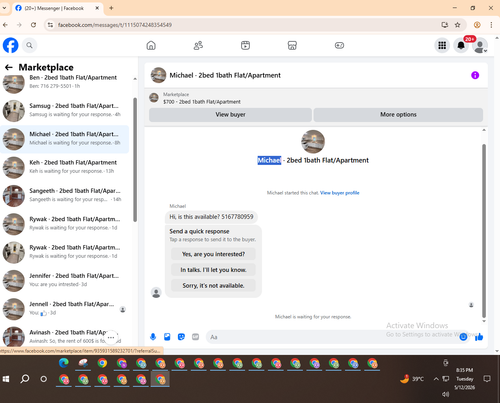Bookmark this page with the star icon
This screenshot has height=403, width=500.
[458, 25]
